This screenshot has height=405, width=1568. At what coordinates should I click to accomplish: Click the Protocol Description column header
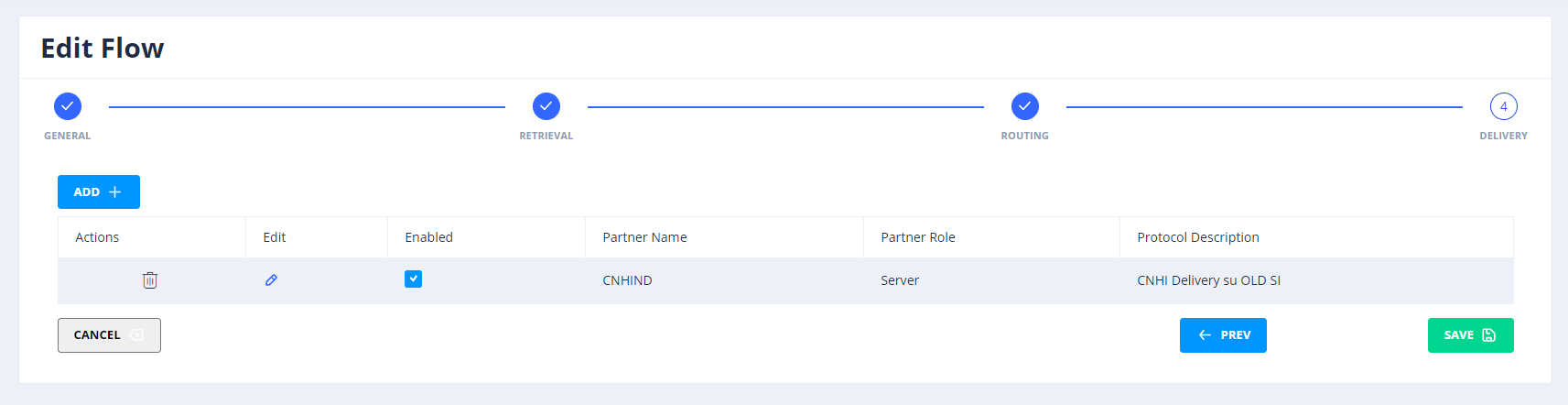tap(1198, 237)
